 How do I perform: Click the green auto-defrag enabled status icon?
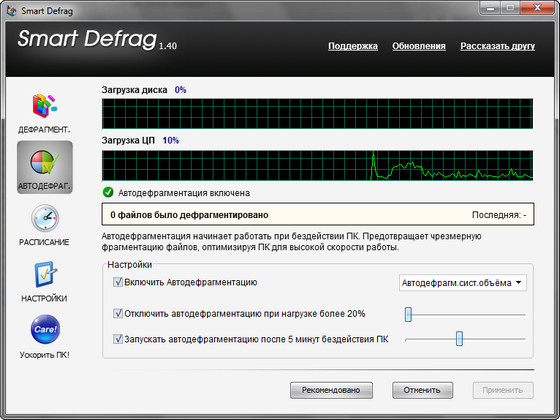[x=108, y=192]
